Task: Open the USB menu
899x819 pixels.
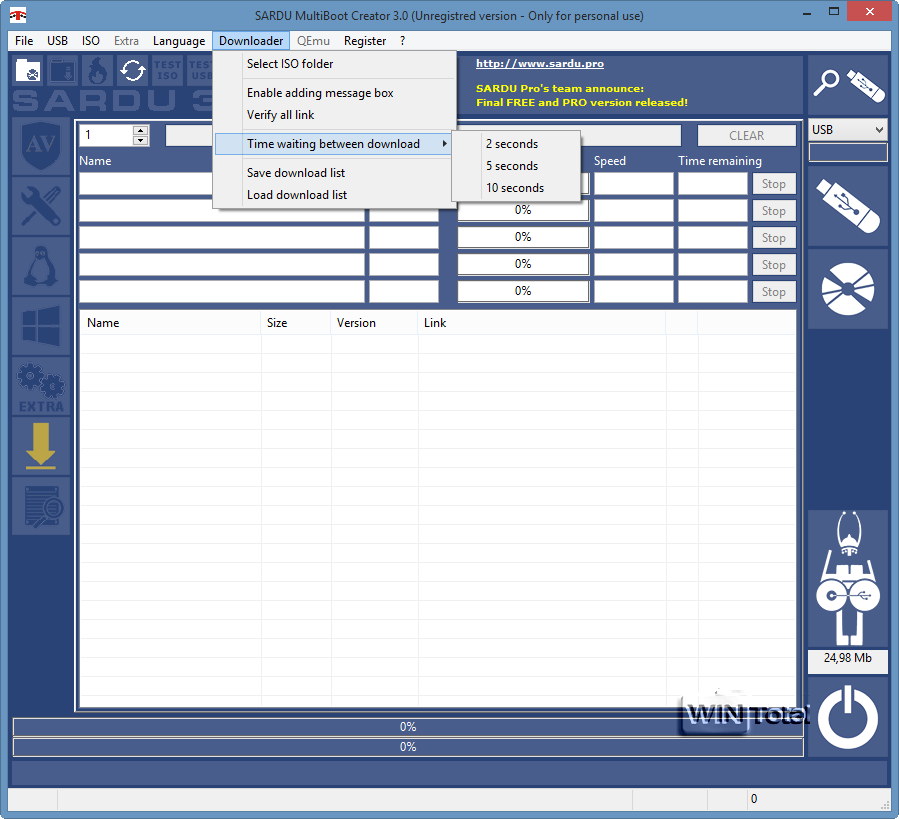Action: pyautogui.click(x=57, y=41)
